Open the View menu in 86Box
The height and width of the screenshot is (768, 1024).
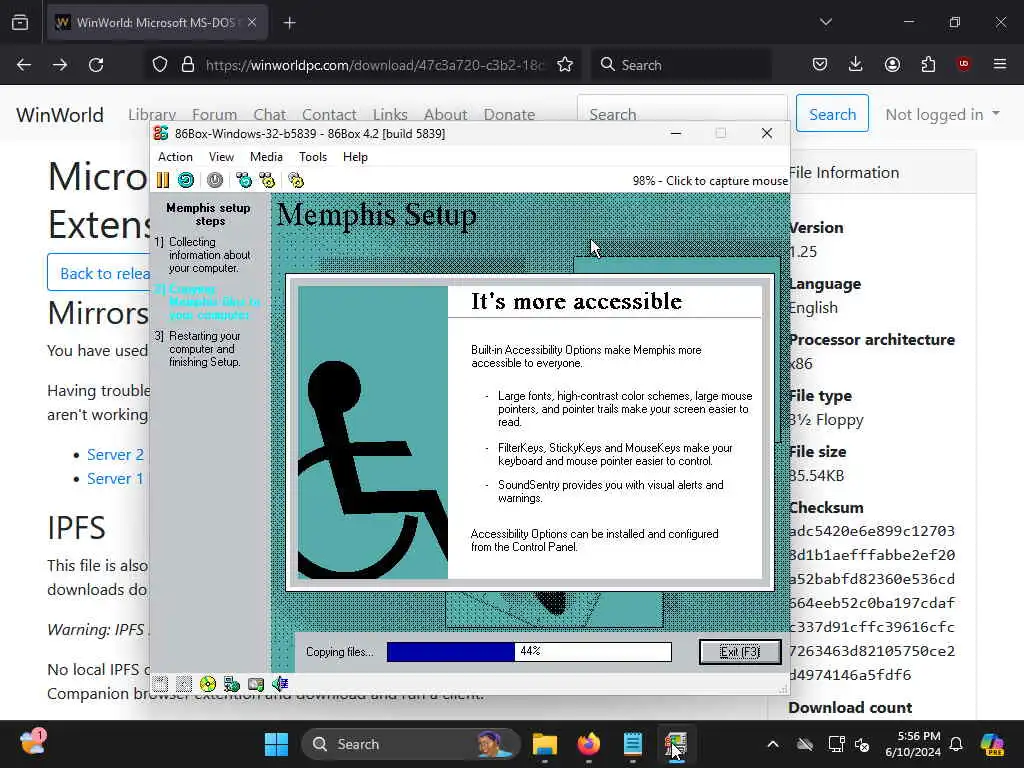coord(221,157)
